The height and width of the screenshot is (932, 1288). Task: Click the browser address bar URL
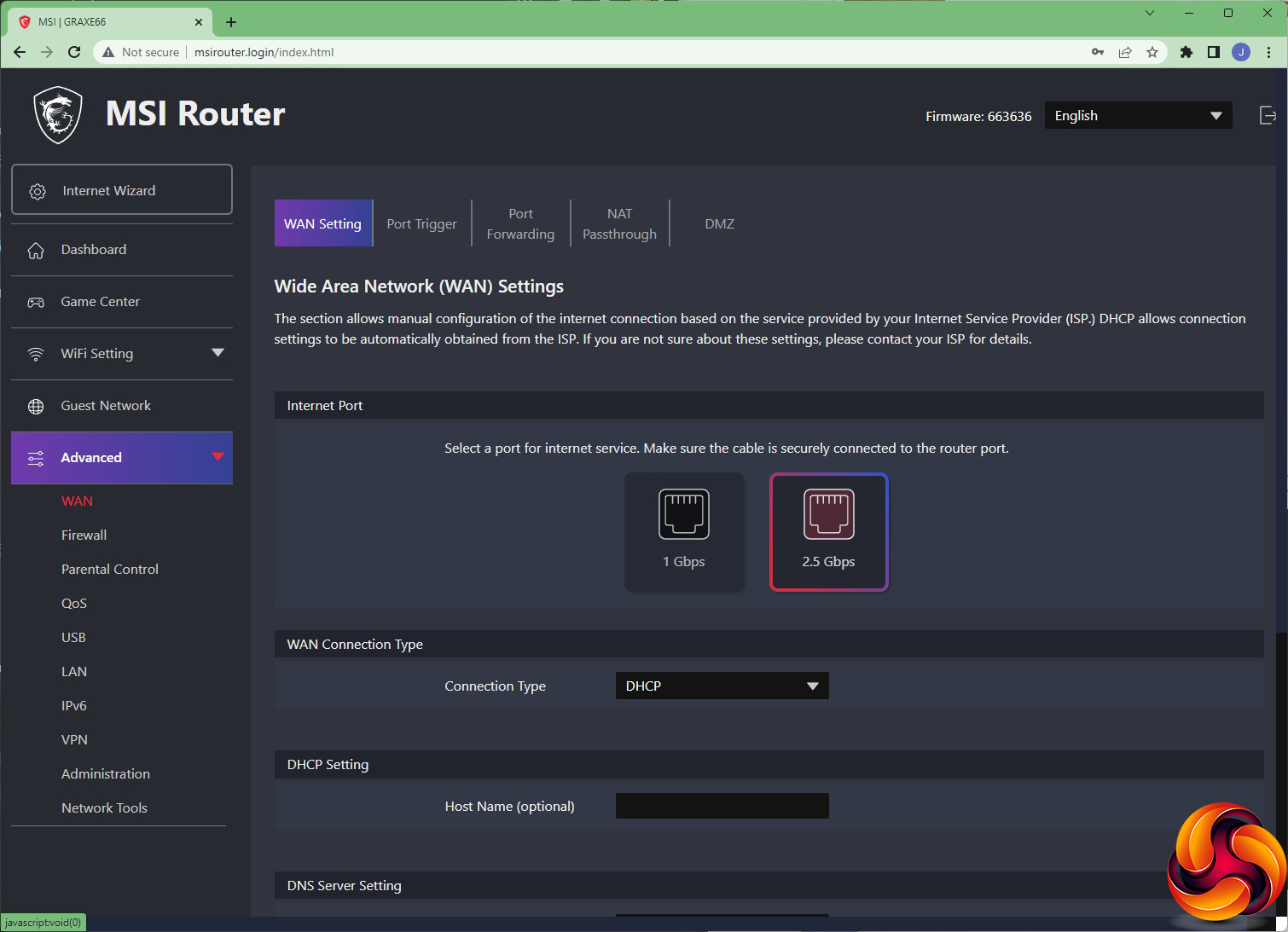[264, 52]
